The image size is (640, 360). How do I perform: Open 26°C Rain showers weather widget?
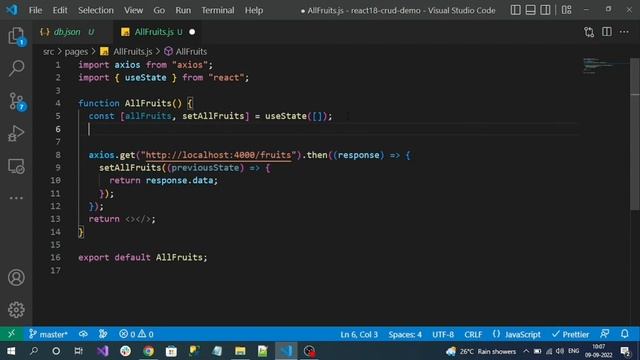pyautogui.click(x=481, y=351)
